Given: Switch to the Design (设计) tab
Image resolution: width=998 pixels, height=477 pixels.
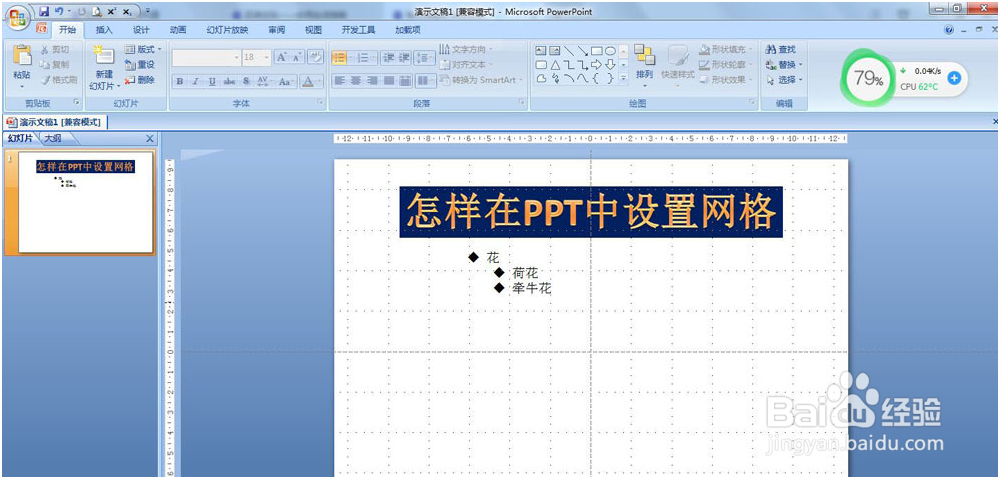Looking at the screenshot, I should click(141, 30).
